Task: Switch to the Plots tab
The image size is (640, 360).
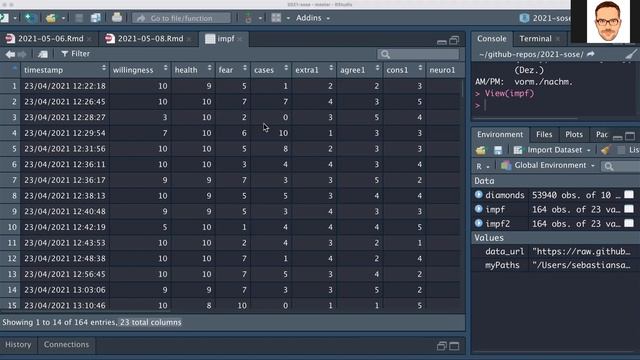Action: tap(573, 134)
